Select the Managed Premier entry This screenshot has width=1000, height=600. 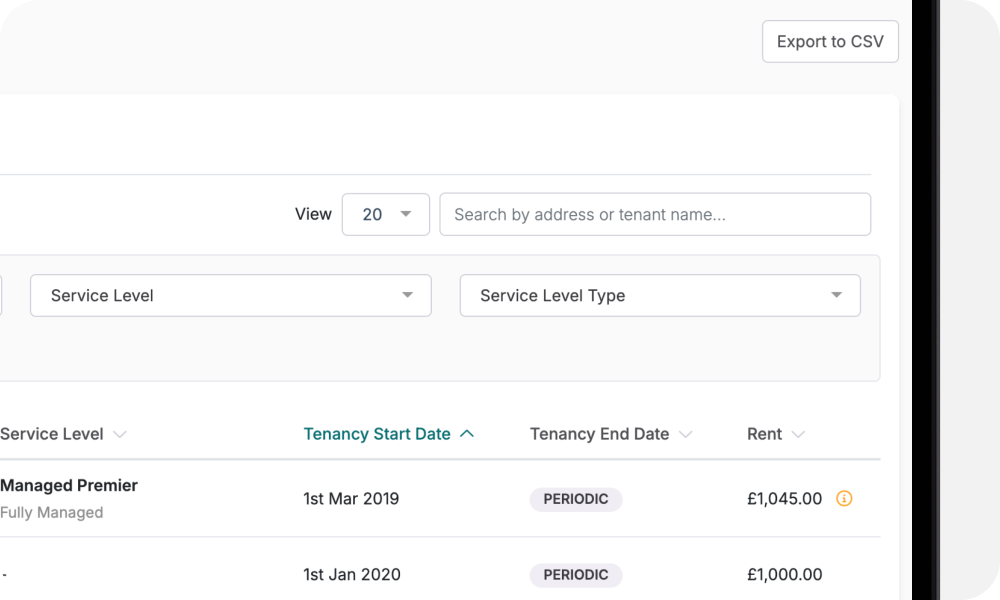coord(69,485)
